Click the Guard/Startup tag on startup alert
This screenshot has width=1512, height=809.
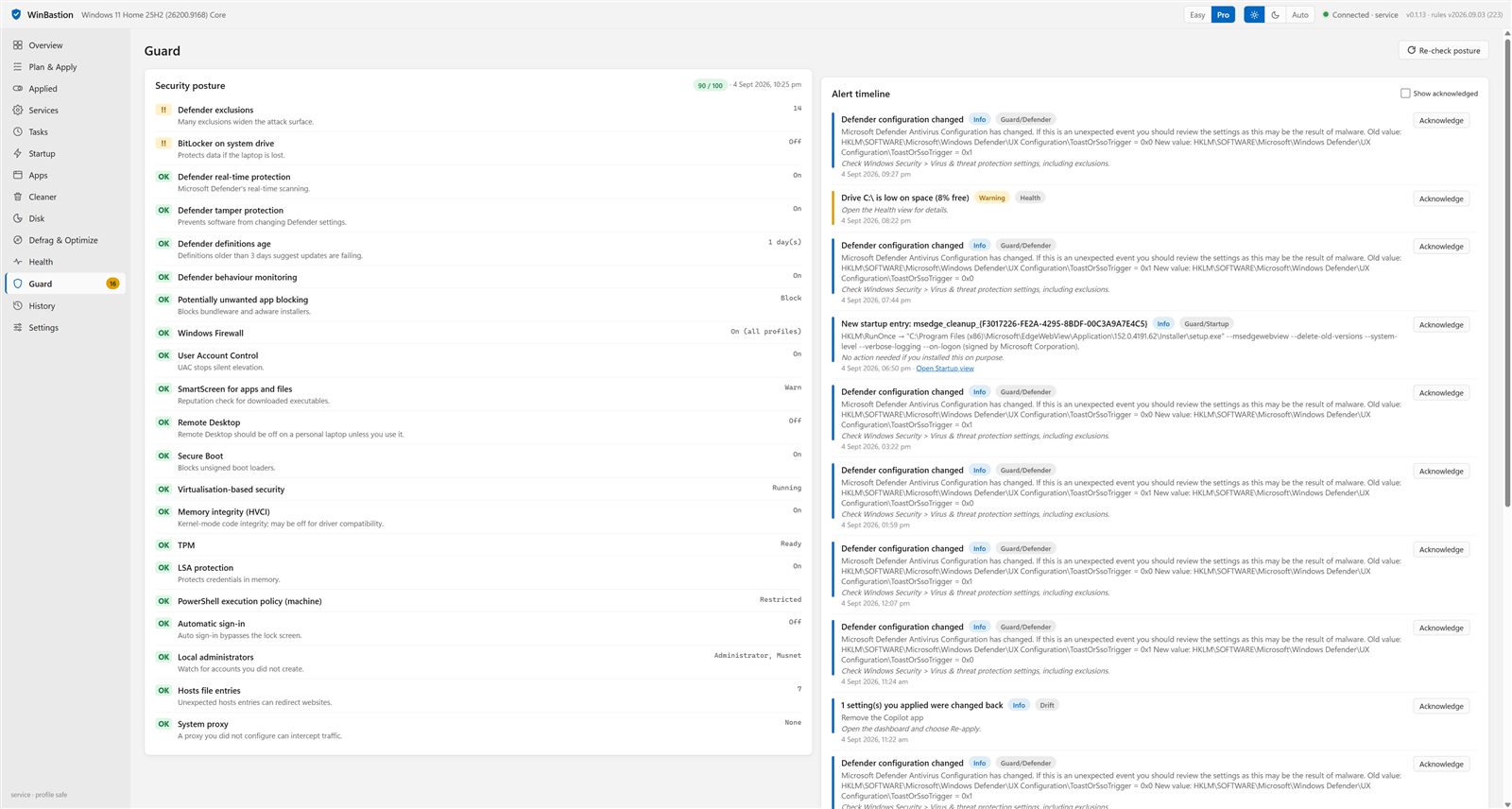[x=1207, y=324]
